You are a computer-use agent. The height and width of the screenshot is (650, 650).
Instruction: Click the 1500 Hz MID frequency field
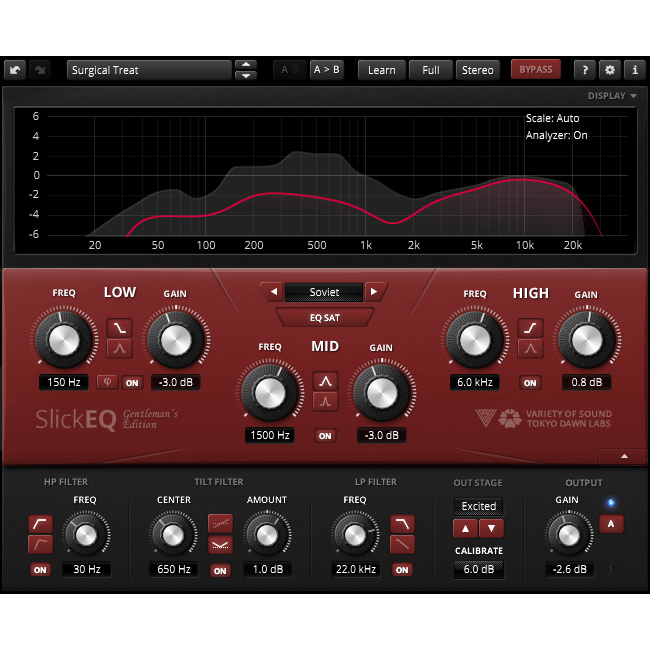pyautogui.click(x=270, y=435)
